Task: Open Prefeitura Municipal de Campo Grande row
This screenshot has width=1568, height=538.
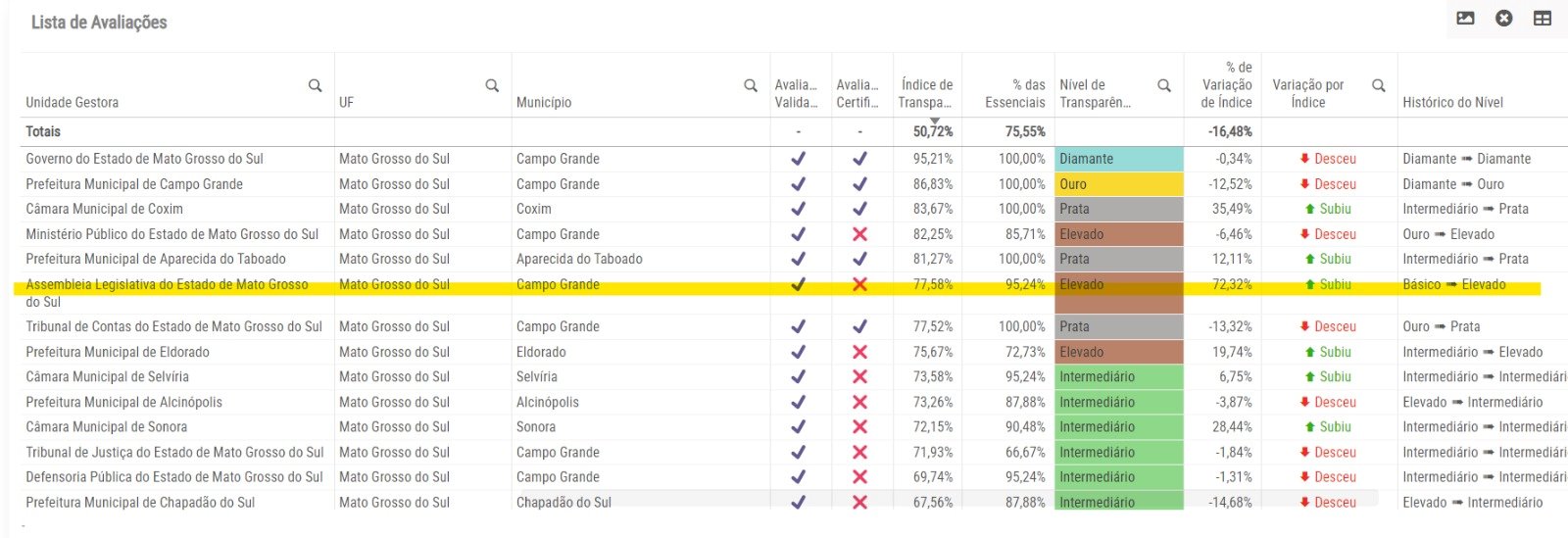Action: [x=134, y=184]
